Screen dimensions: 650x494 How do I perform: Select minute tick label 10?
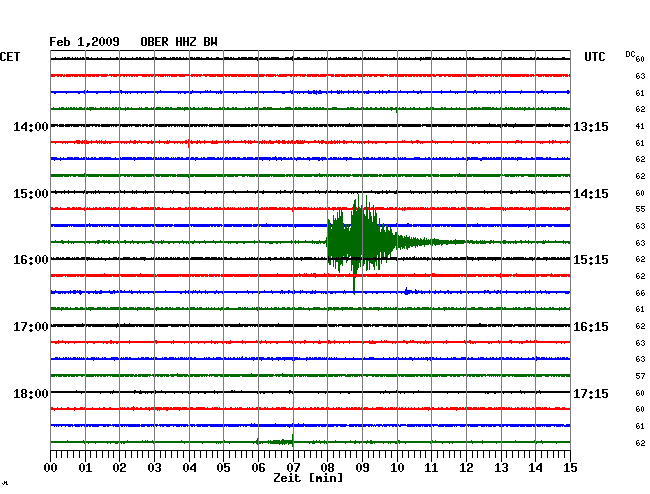click(x=397, y=468)
